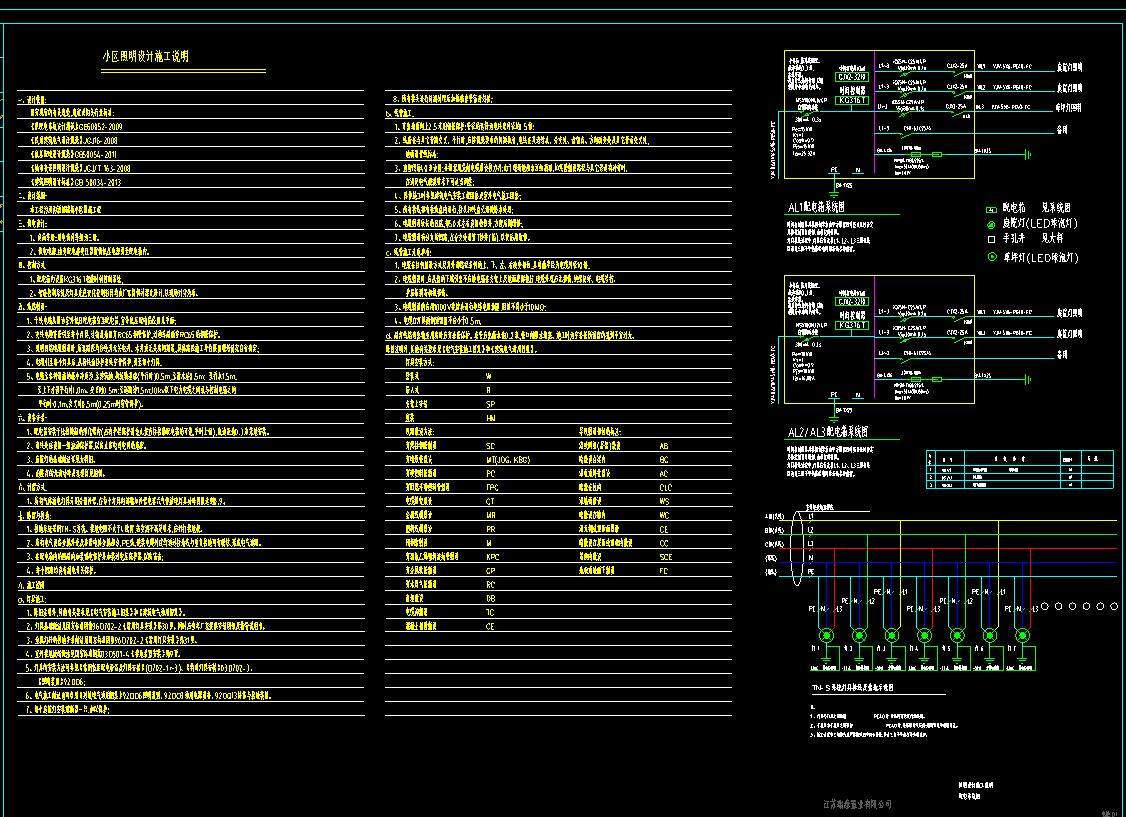This screenshot has height=817, width=1126.
Task: Select the SCE code in laying-location table
Action: tap(665, 556)
